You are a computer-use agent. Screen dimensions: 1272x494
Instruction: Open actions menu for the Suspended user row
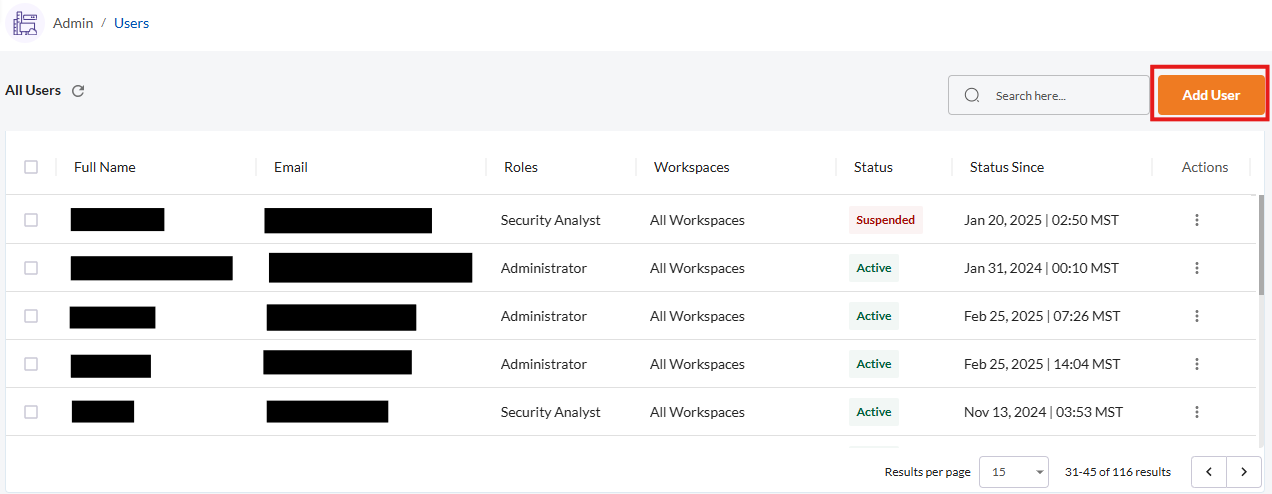tap(1197, 220)
